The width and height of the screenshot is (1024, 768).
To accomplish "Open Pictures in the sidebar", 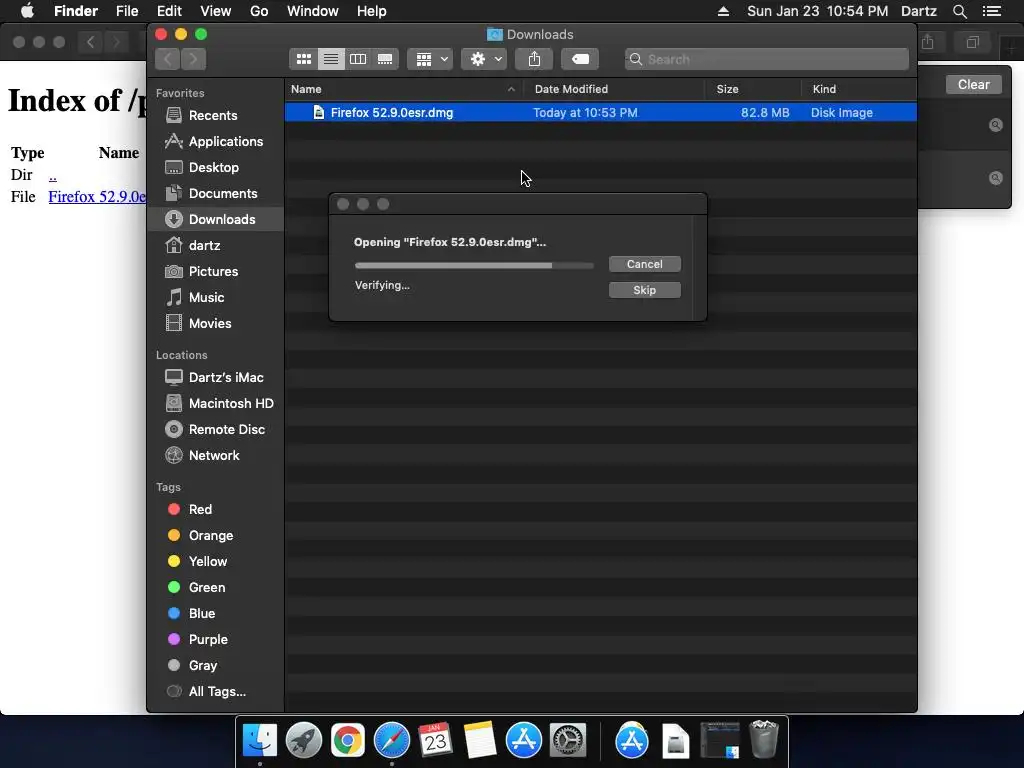I will (x=216, y=272).
